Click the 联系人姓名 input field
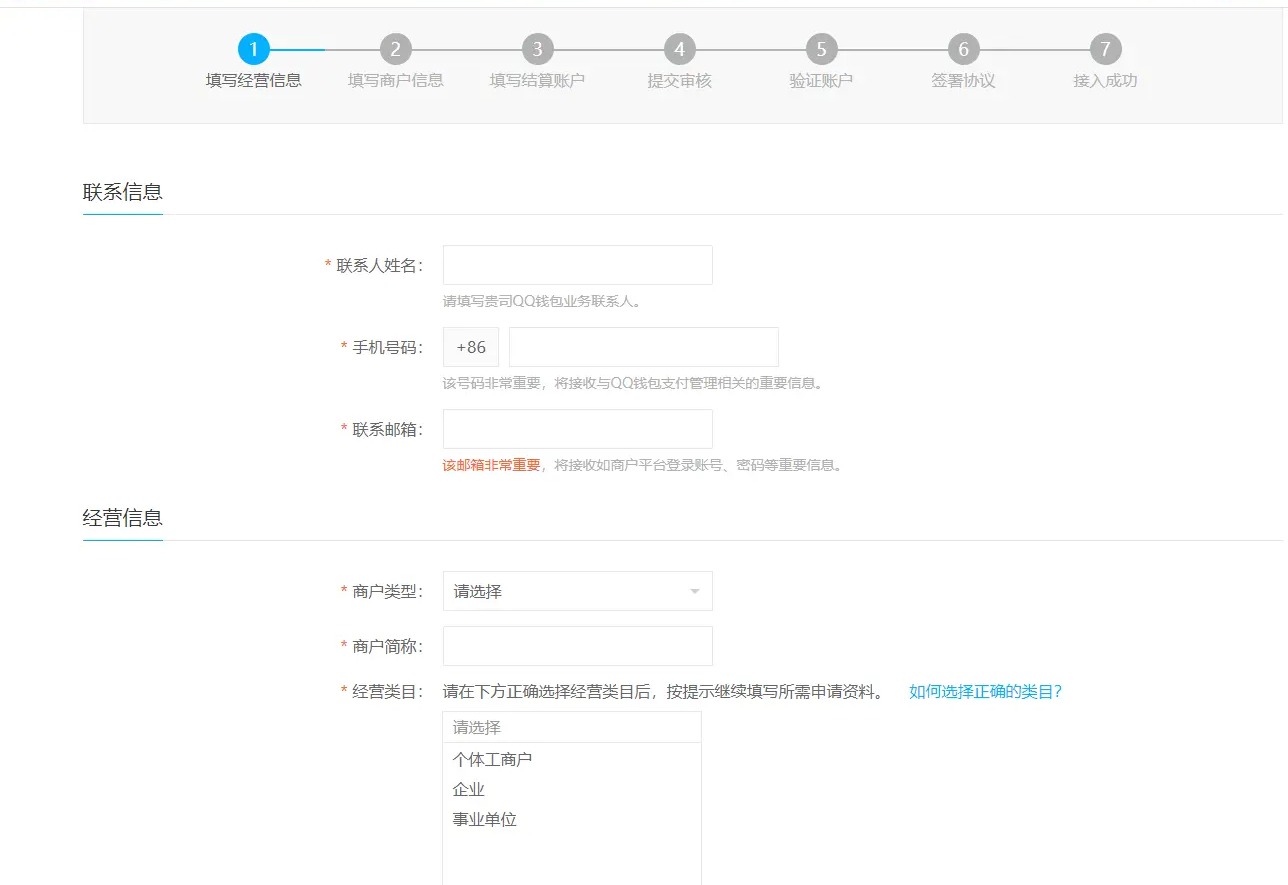The image size is (1288, 885). pos(577,265)
